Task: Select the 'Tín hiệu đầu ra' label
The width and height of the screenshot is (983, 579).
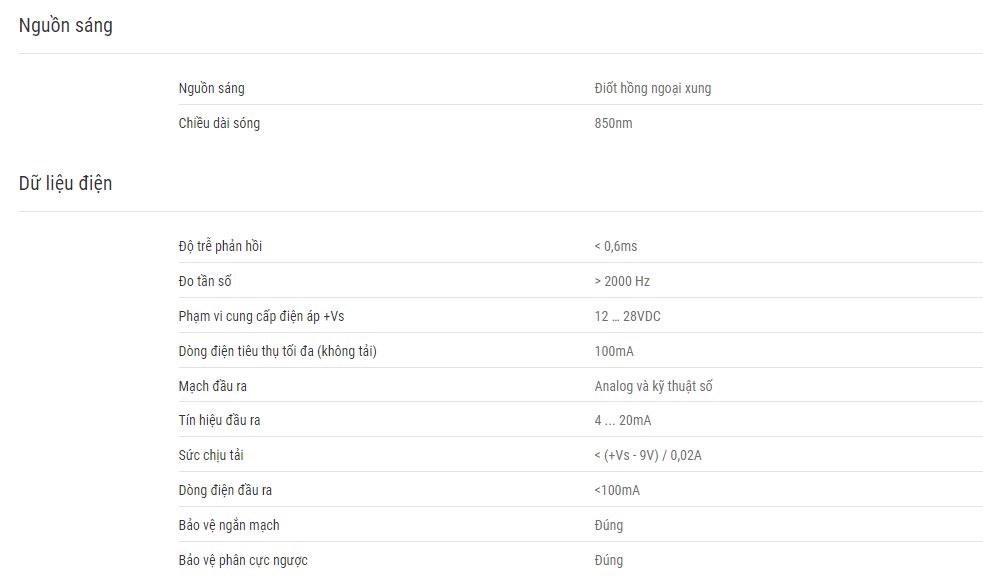Action: (x=219, y=420)
